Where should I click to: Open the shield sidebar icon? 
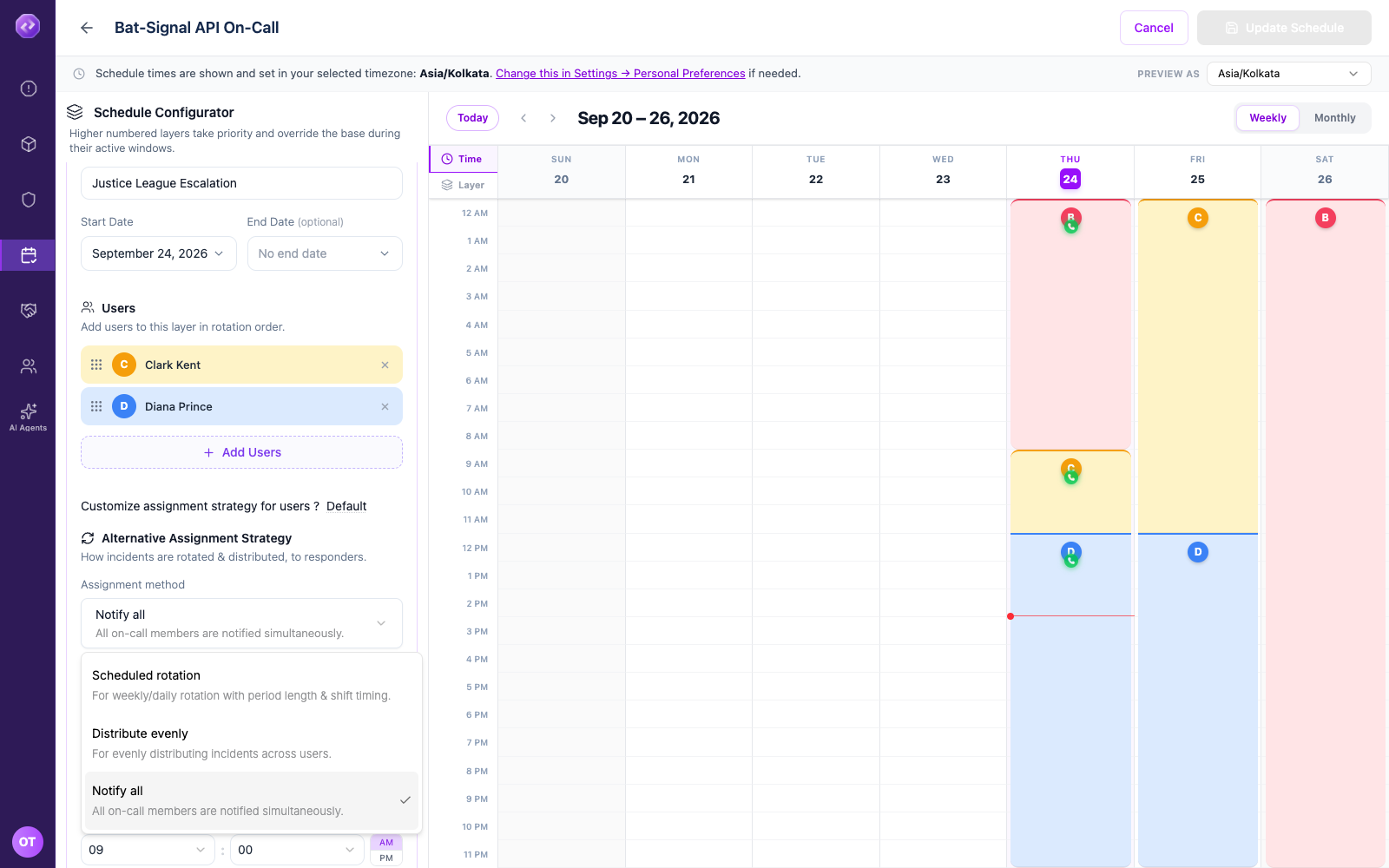(x=29, y=200)
